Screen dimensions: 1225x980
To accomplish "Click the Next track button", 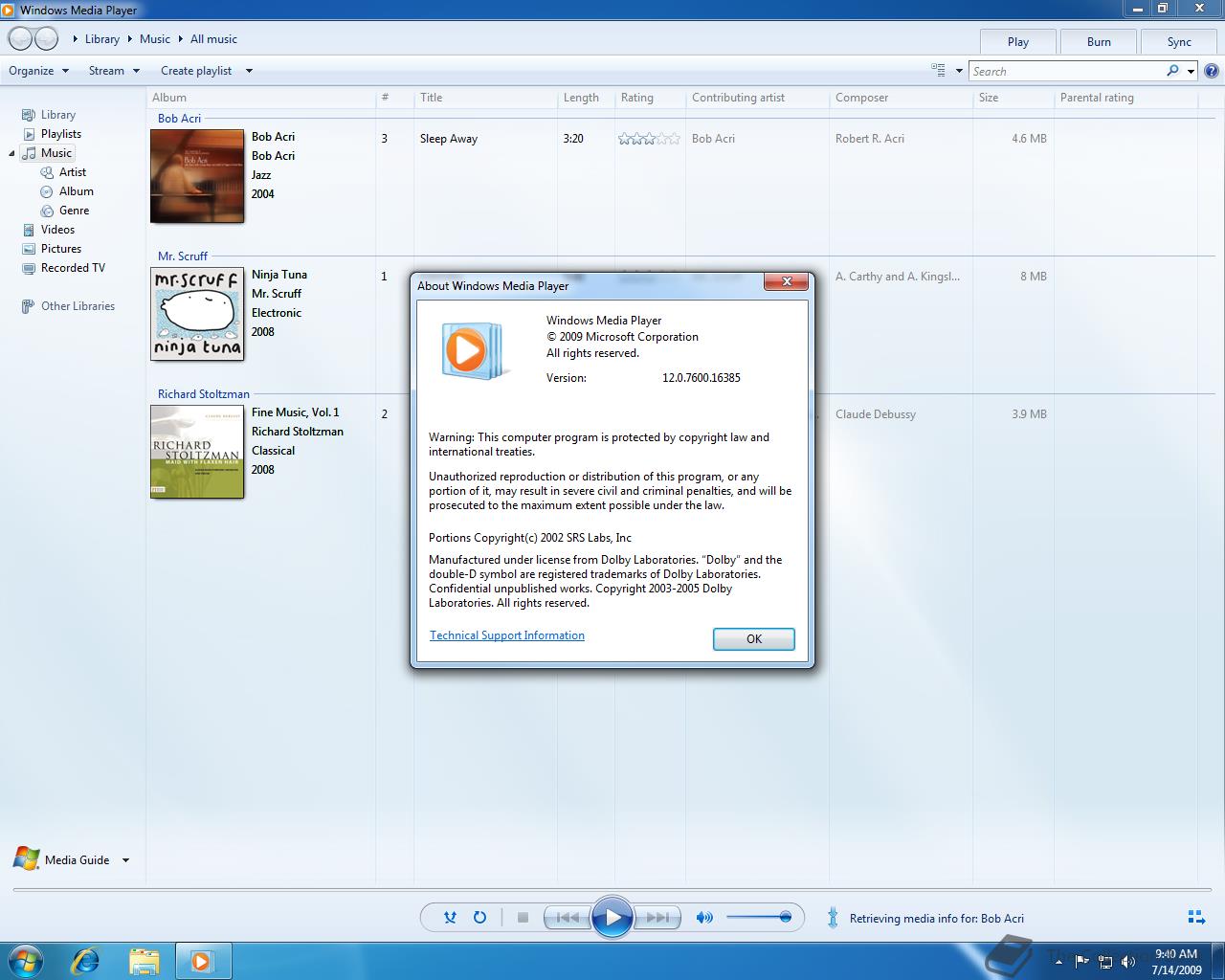I will pyautogui.click(x=657, y=917).
